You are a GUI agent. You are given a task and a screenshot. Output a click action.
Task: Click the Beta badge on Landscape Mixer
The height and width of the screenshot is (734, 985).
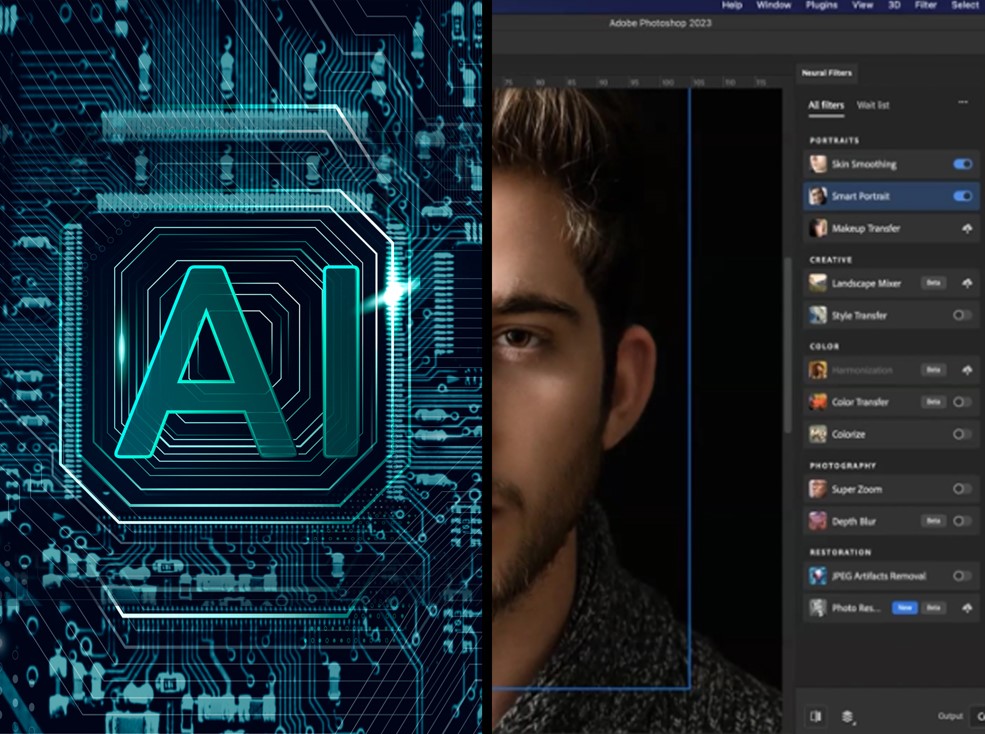[x=933, y=283]
